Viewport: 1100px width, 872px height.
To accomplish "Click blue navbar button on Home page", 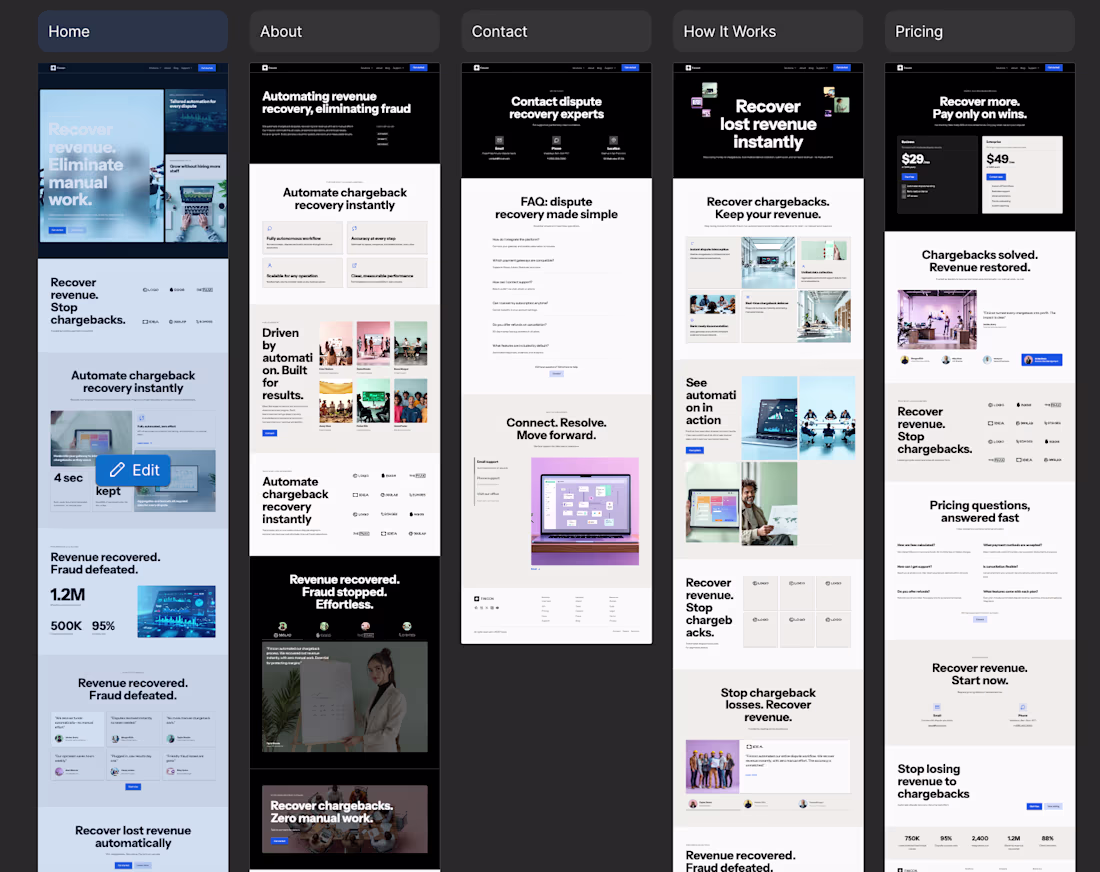I will click(207, 68).
